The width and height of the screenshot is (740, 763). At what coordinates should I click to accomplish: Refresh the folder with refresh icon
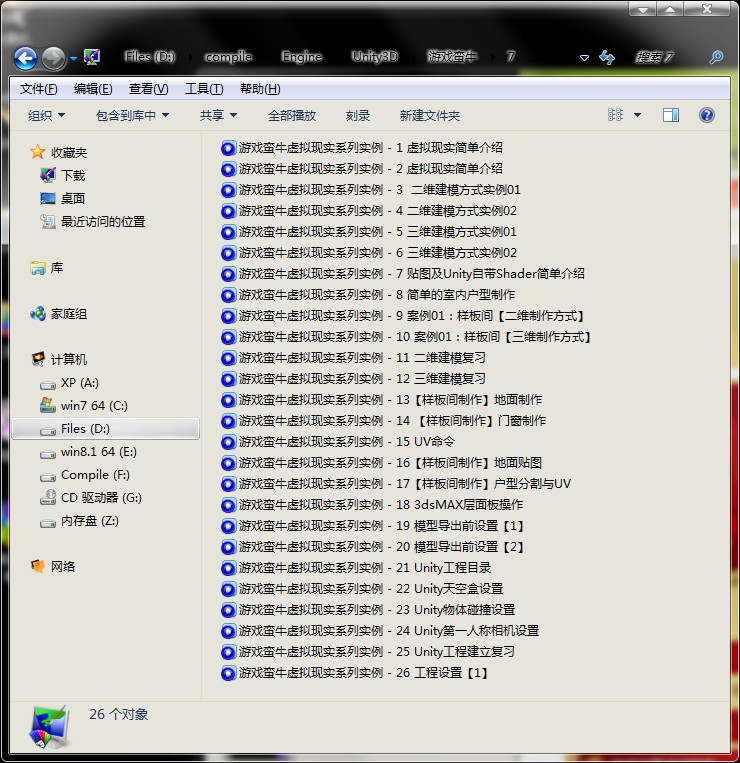[607, 57]
